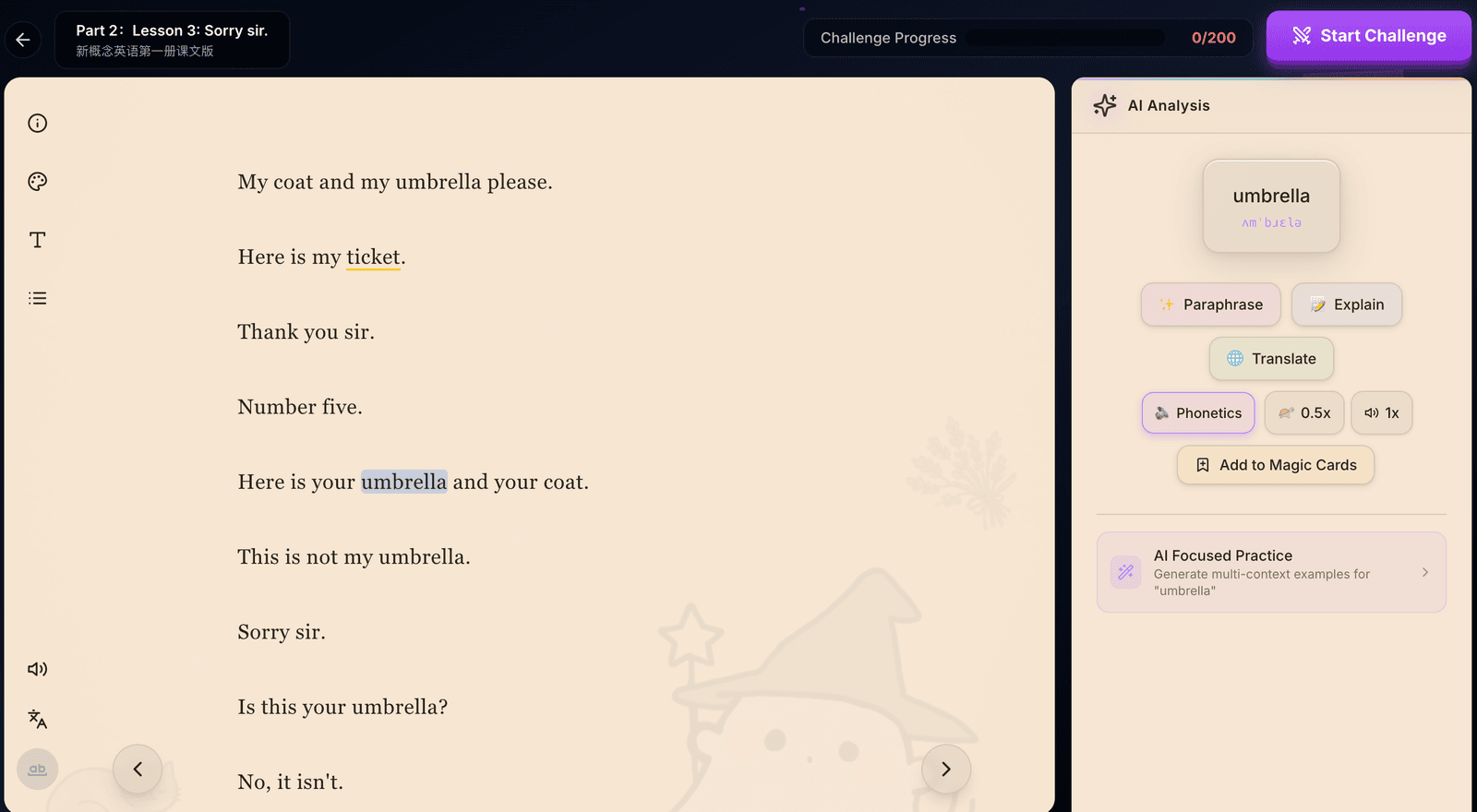
Task: Click the ab annotation icon bottom left
Action: click(x=37, y=768)
